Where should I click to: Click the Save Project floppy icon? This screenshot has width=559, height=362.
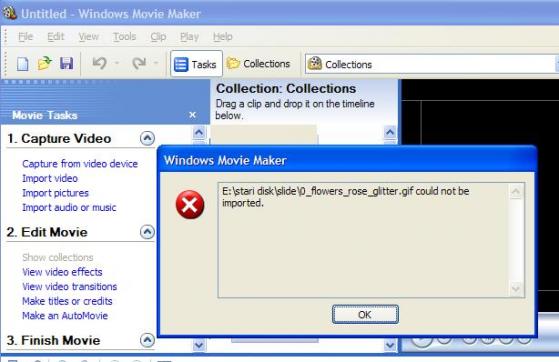66,64
